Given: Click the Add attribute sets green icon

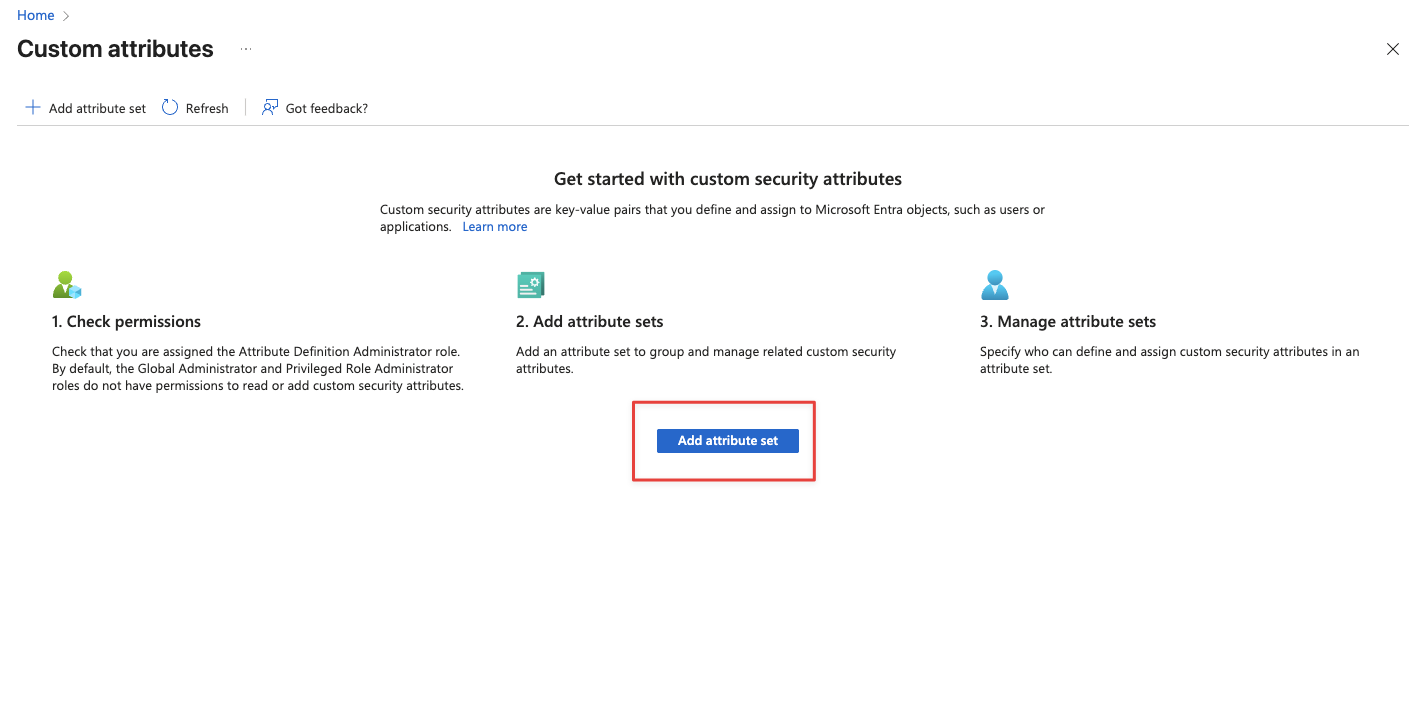Looking at the screenshot, I should click(x=530, y=286).
